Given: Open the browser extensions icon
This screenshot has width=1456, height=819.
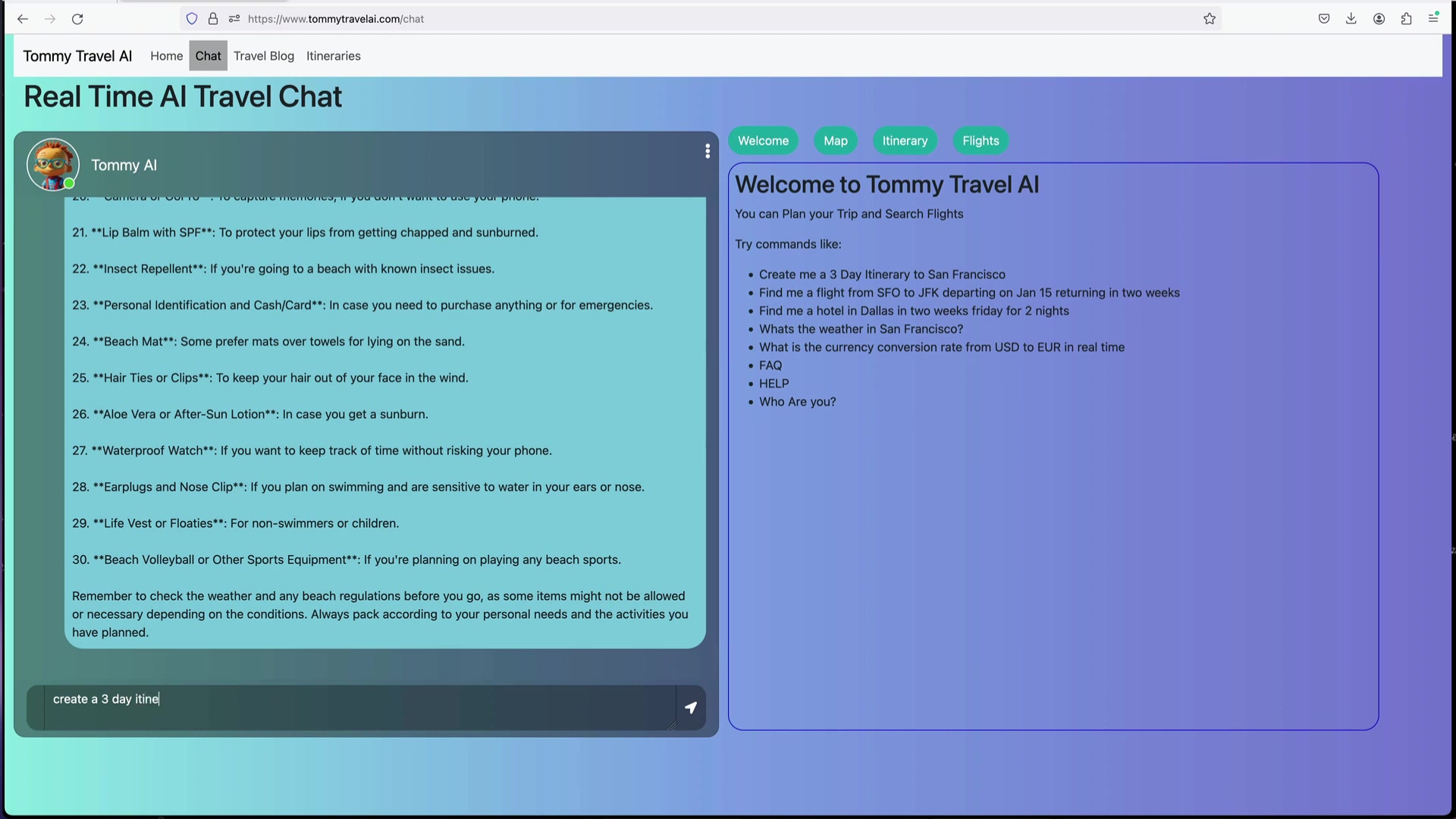Looking at the screenshot, I should tap(1407, 19).
